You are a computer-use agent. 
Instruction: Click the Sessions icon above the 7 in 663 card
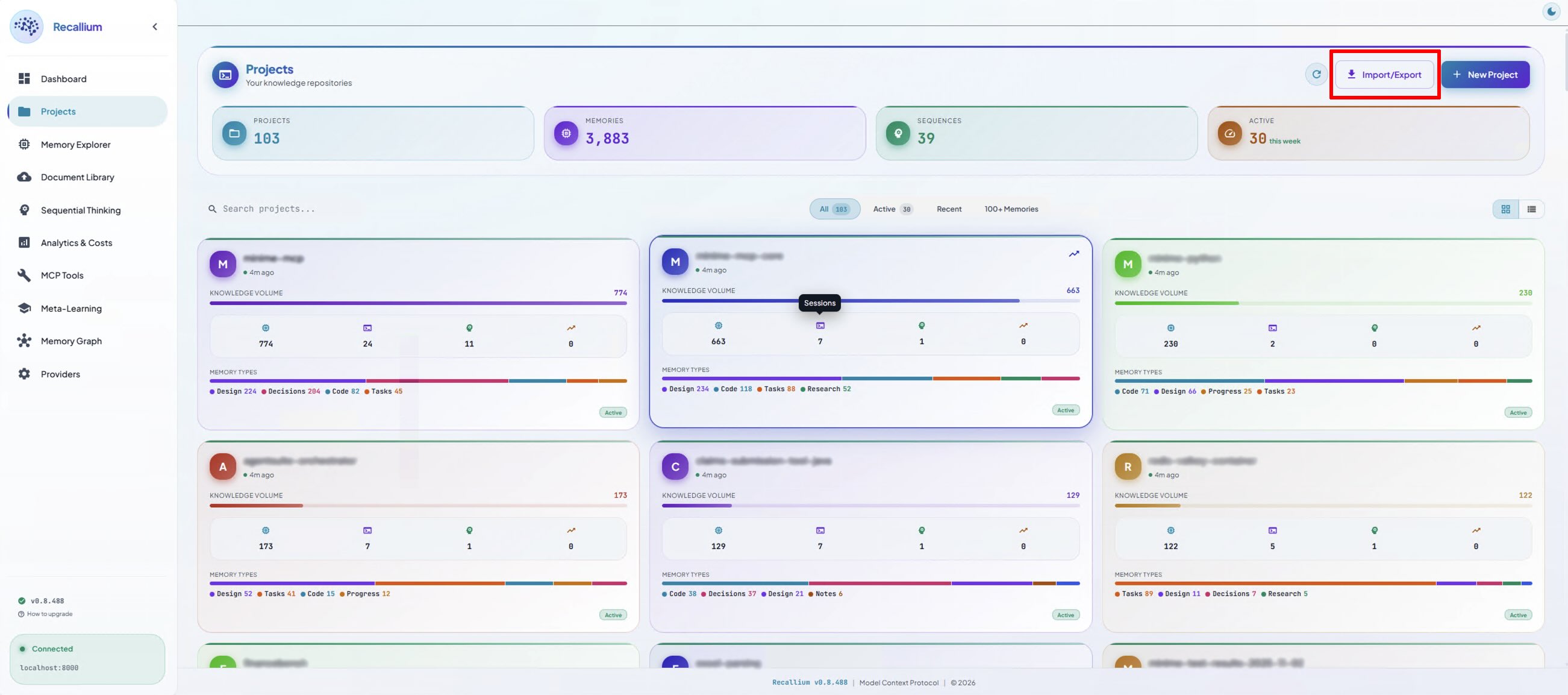[820, 325]
